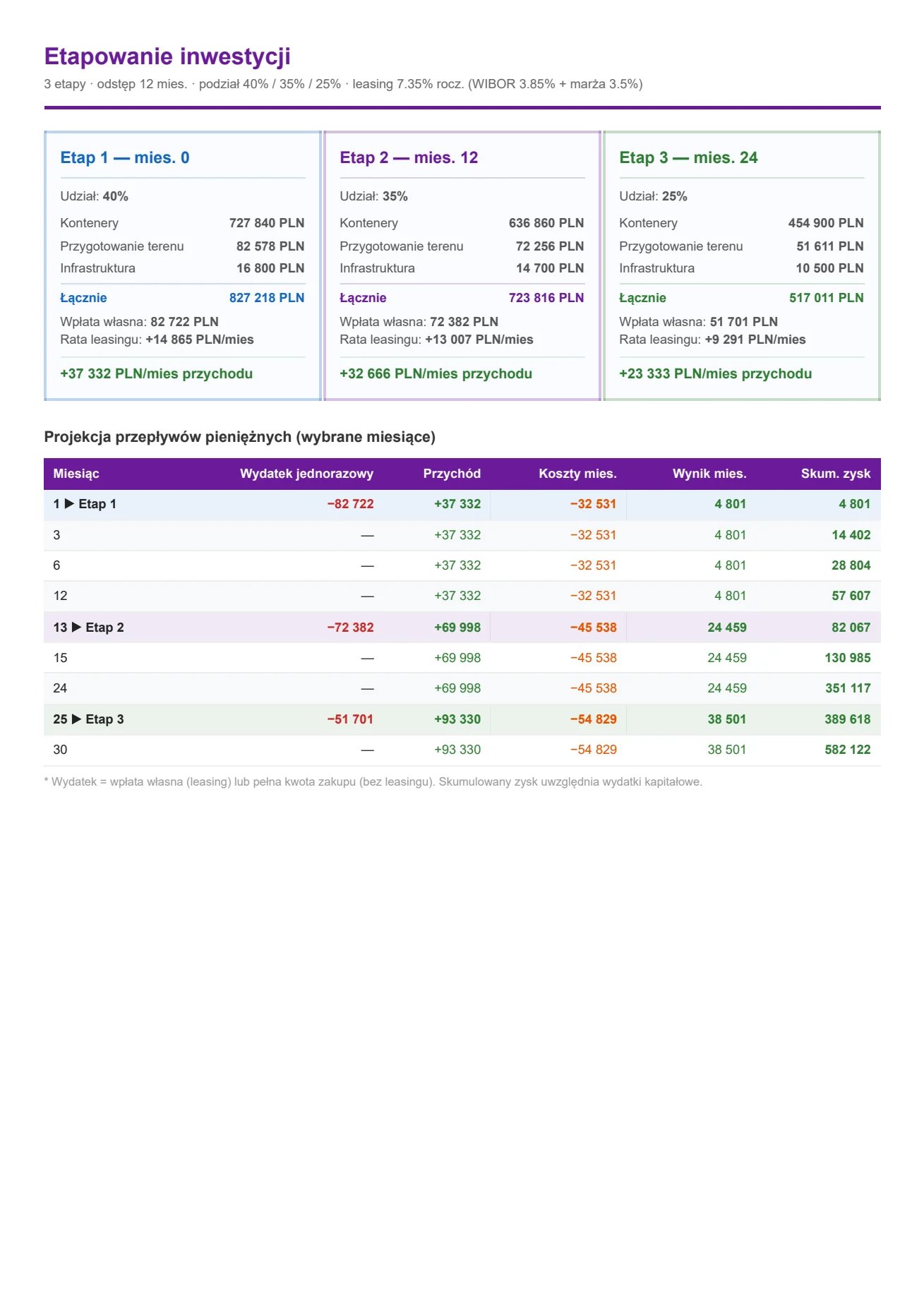Select the Etap 2 — mies. 12 card heading
Image resolution: width=924 pixels, height=1308 pixels.
pos(409,157)
